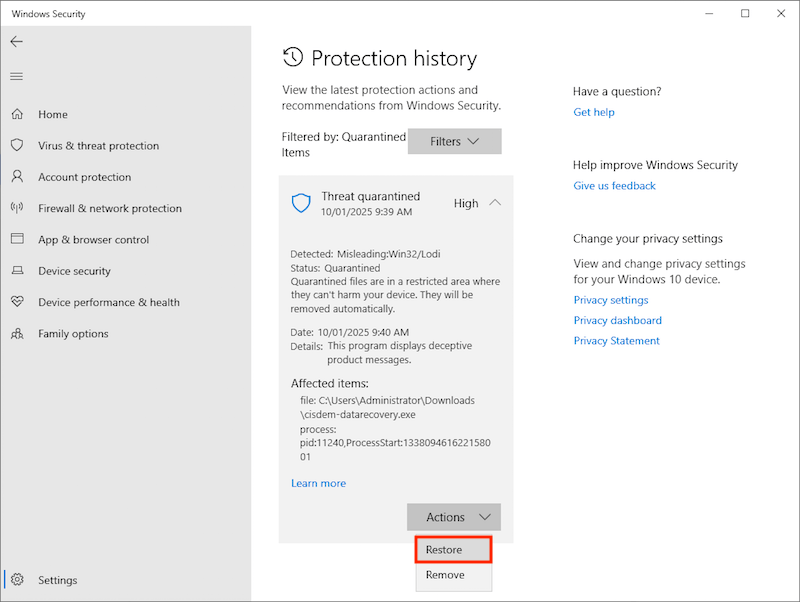
Task: Click the back arrow at top left
Action: click(16, 41)
